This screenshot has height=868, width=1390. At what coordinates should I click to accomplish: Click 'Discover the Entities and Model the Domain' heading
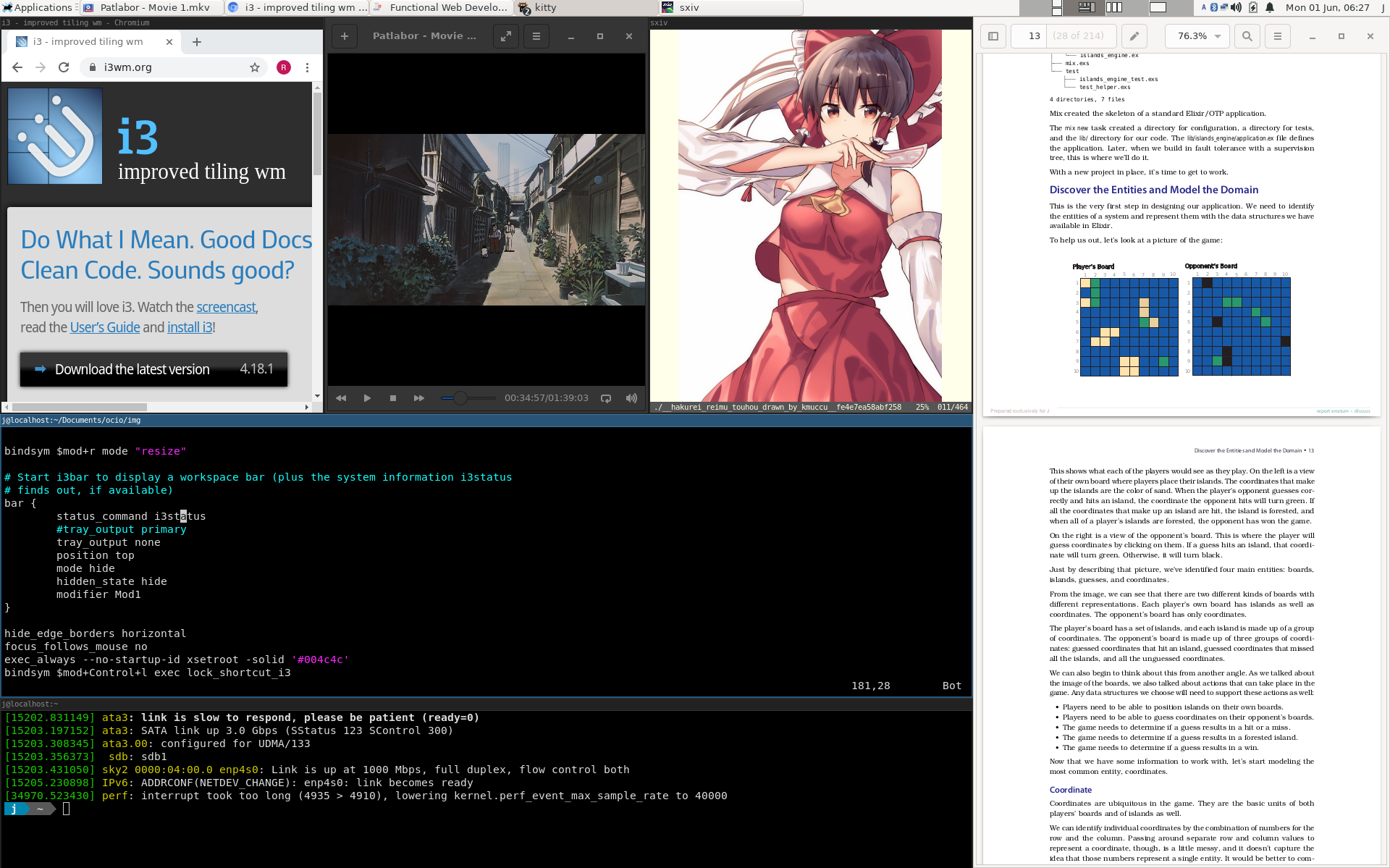1154,190
